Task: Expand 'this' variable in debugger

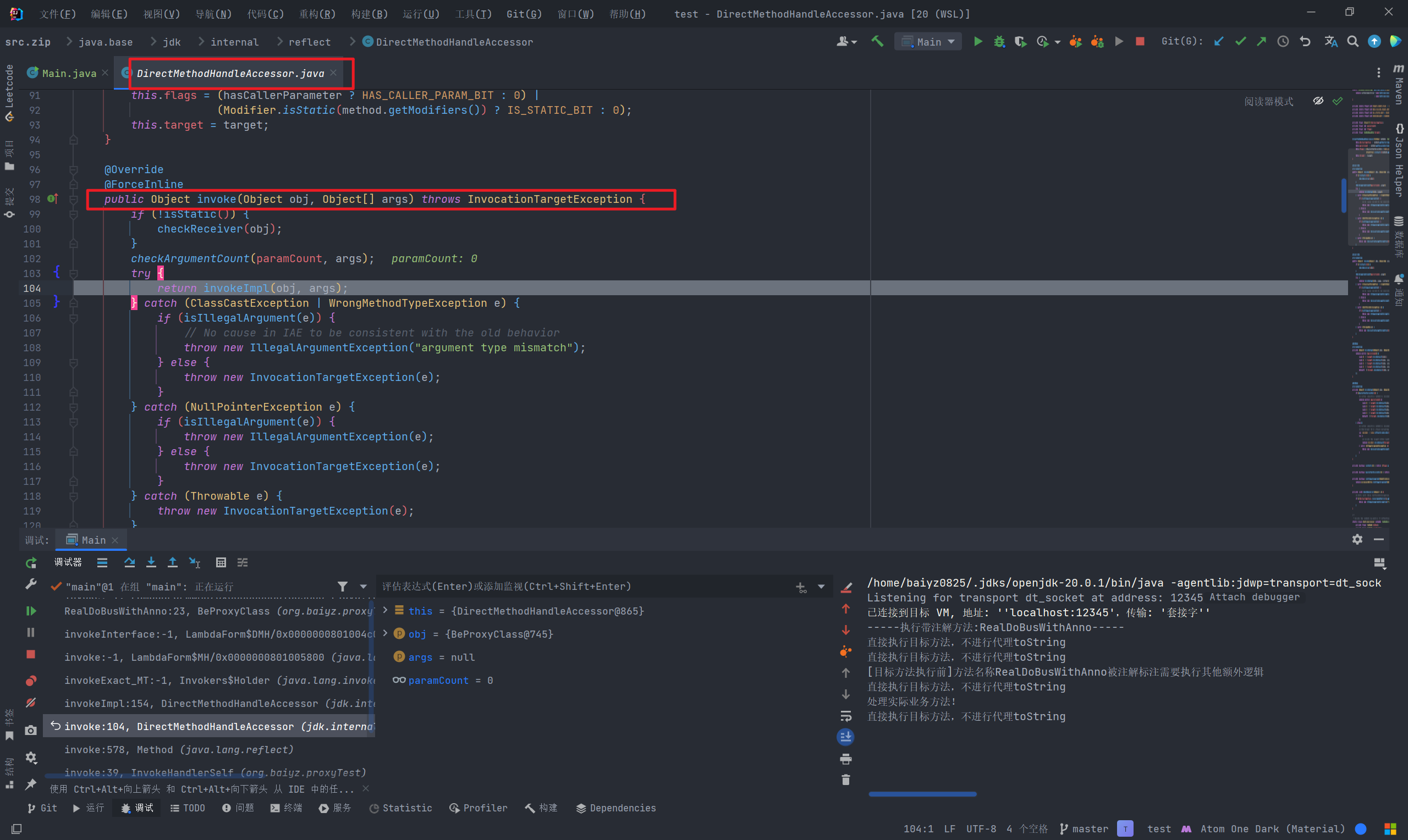Action: (385, 610)
